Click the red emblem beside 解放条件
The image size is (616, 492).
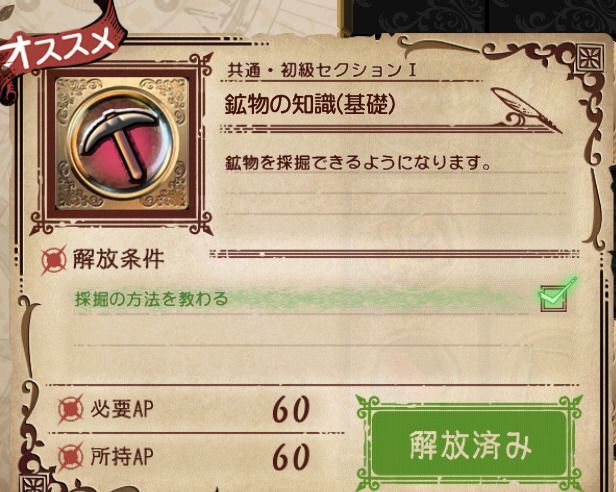pos(54,259)
